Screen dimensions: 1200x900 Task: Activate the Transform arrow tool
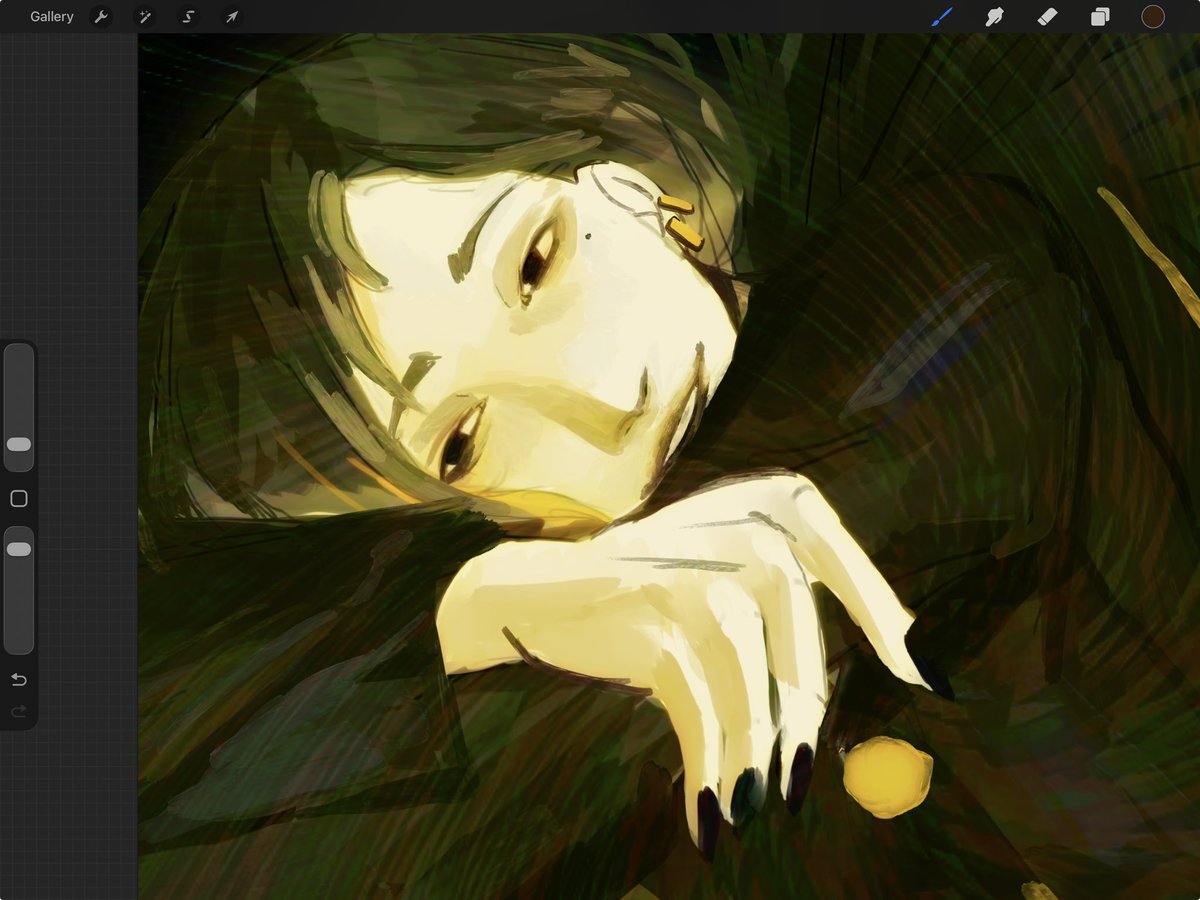click(x=232, y=17)
